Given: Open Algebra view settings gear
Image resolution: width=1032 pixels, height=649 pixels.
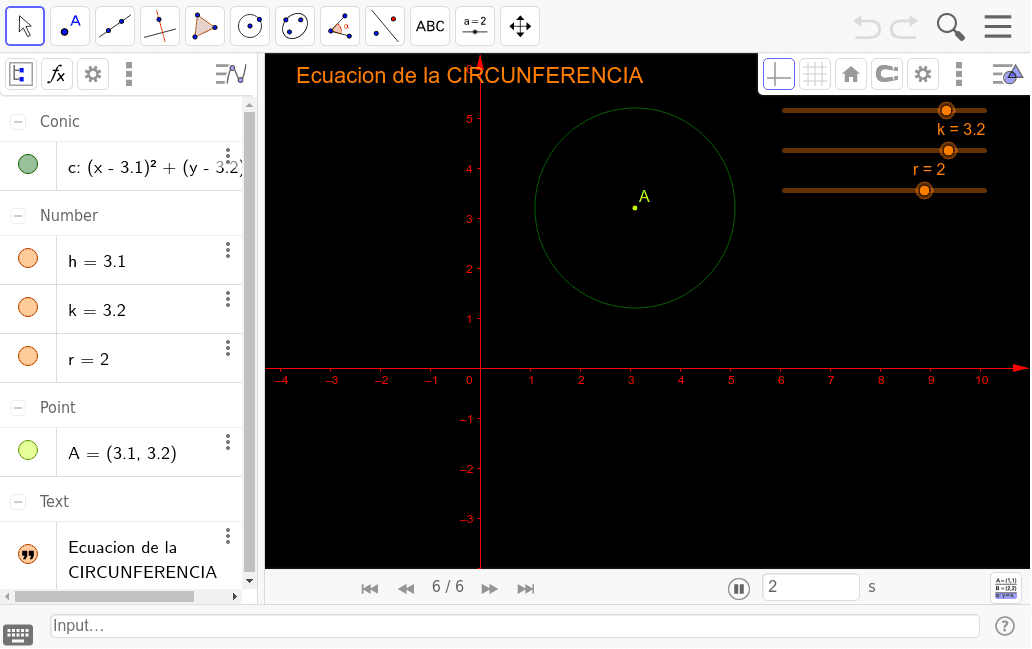Looking at the screenshot, I should [93, 74].
